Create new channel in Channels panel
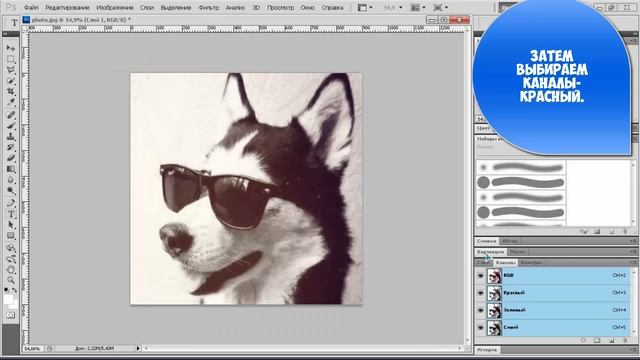The width and height of the screenshot is (640, 360). tap(611, 340)
